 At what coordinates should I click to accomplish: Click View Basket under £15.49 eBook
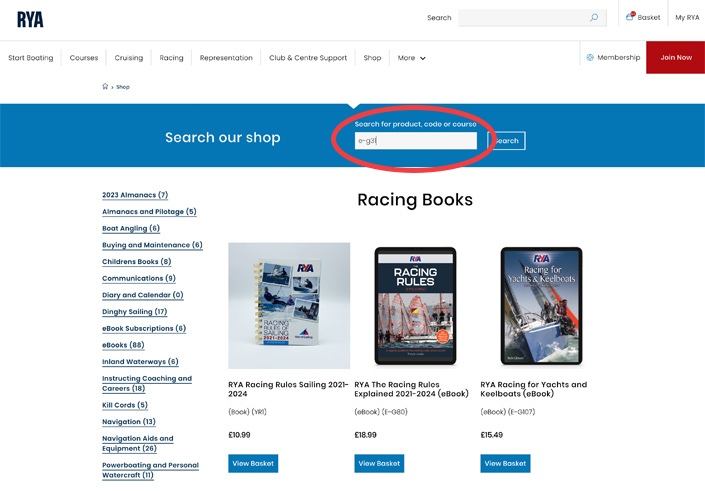click(x=505, y=463)
